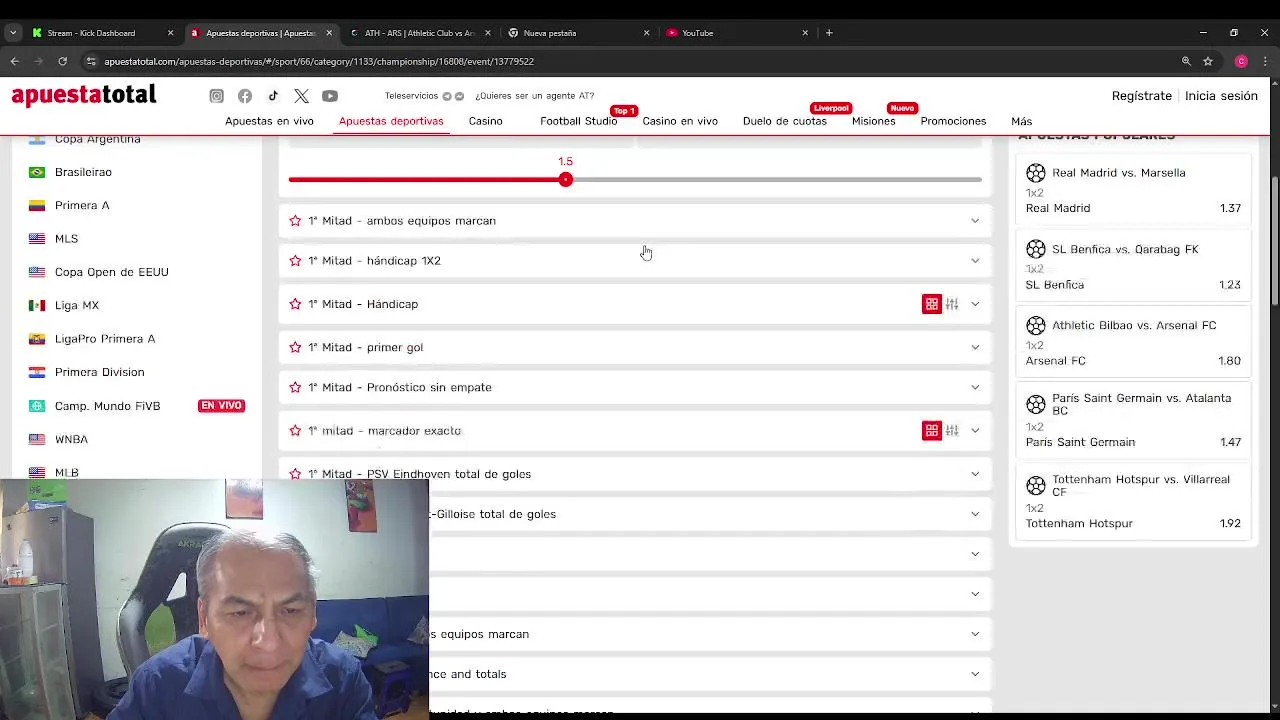Open the Chrome profile avatar
This screenshot has height=720, width=1280.
point(1241,61)
